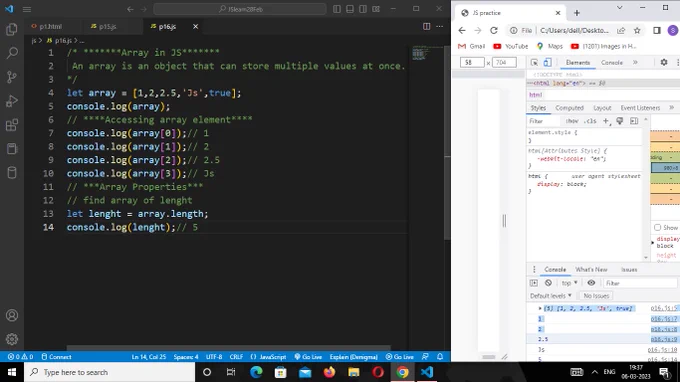Open the top JavaScript context dropdown
The height and width of the screenshot is (382, 680).
[x=569, y=283]
